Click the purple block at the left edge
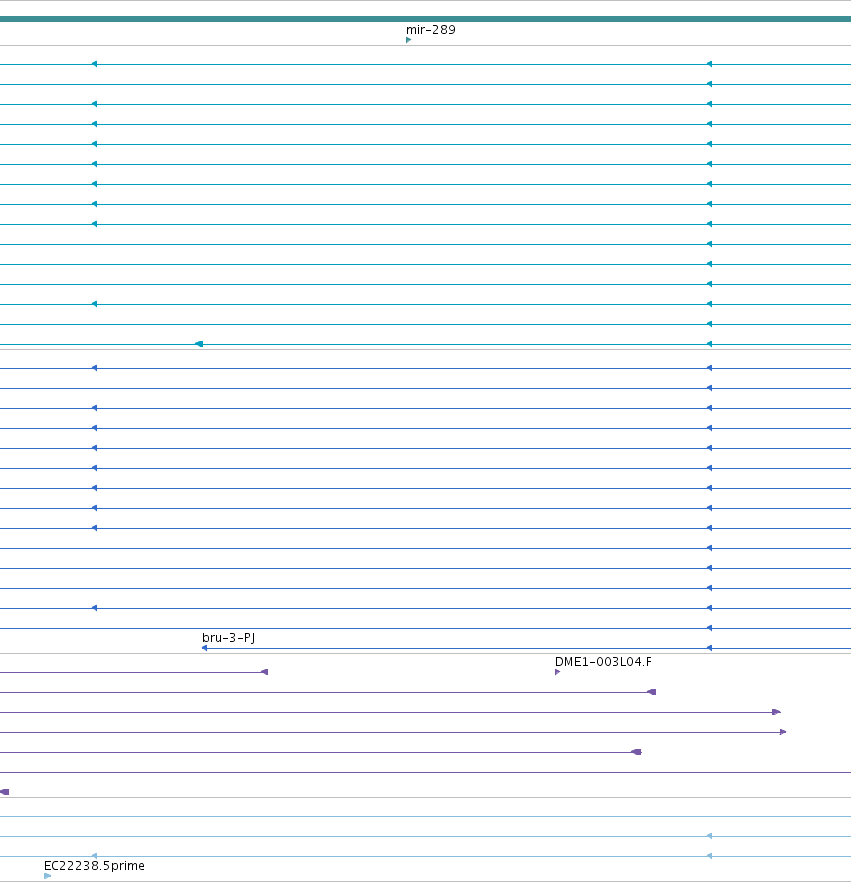The height and width of the screenshot is (882, 851). tap(4, 792)
